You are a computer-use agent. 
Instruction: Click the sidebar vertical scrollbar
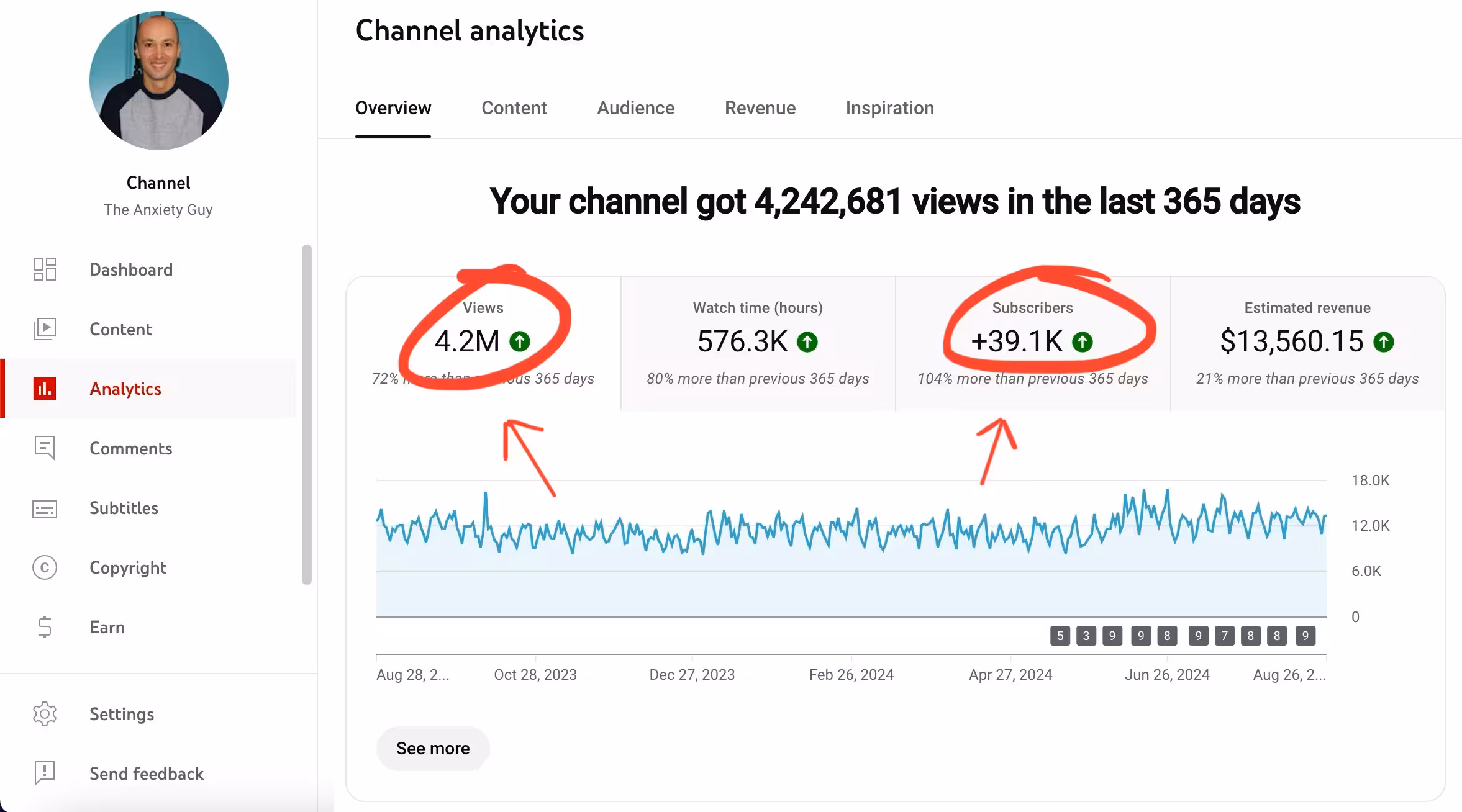pyautogui.click(x=306, y=414)
